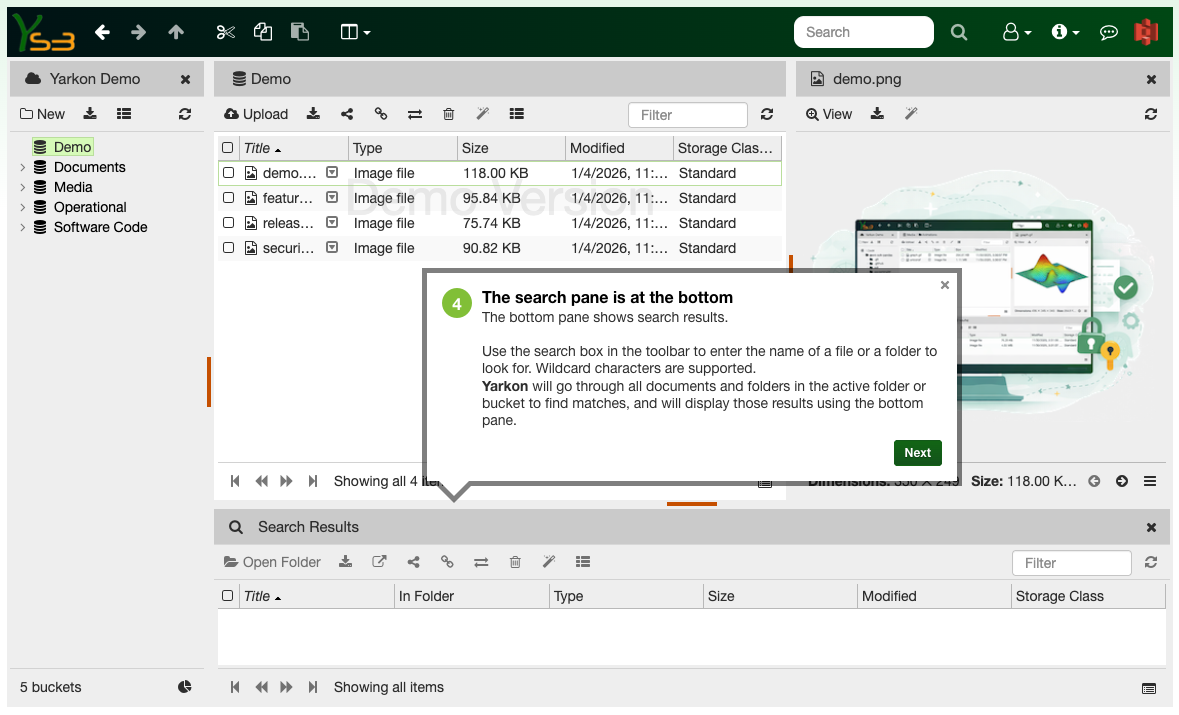1179x715 pixels.
Task: Click the magnifier search icon in top bar
Action: point(958,32)
